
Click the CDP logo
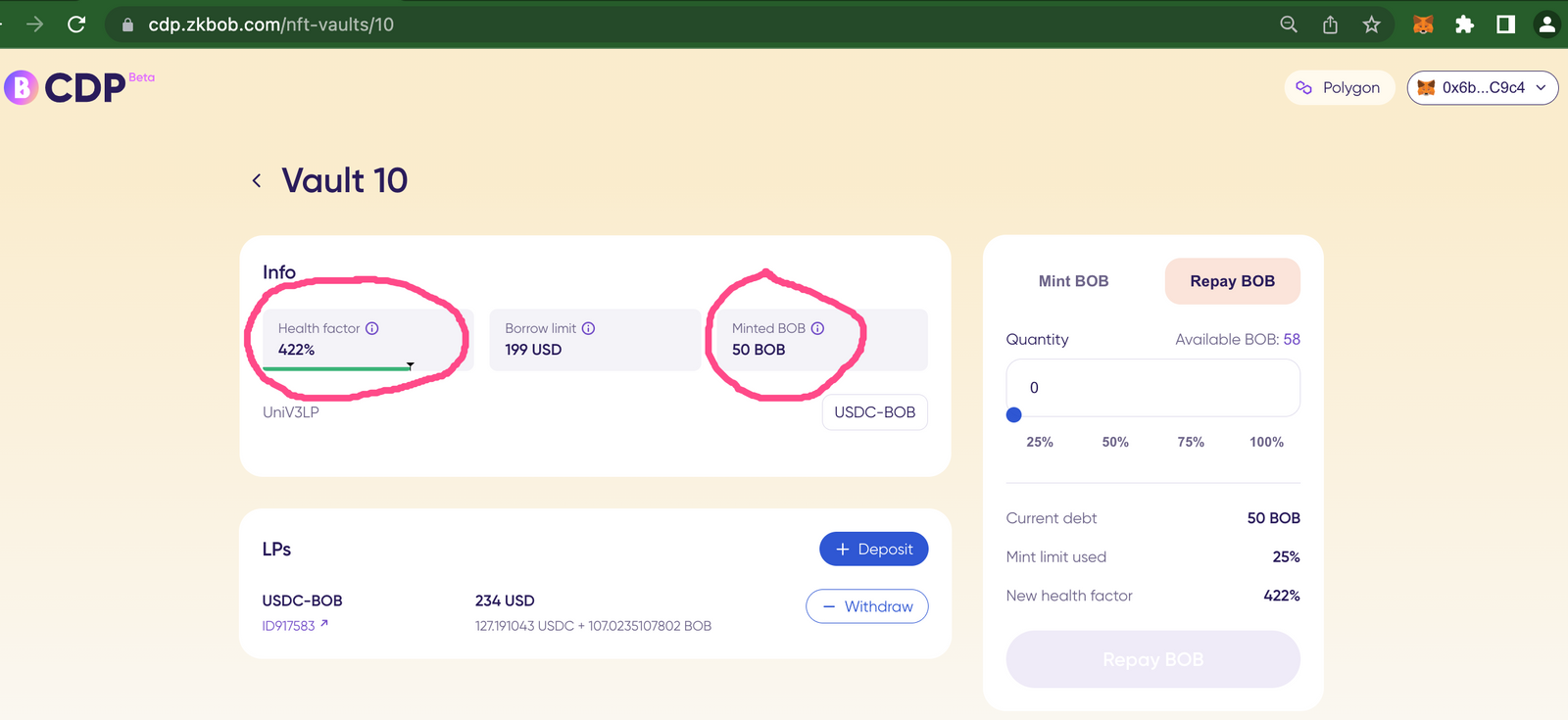[x=67, y=87]
